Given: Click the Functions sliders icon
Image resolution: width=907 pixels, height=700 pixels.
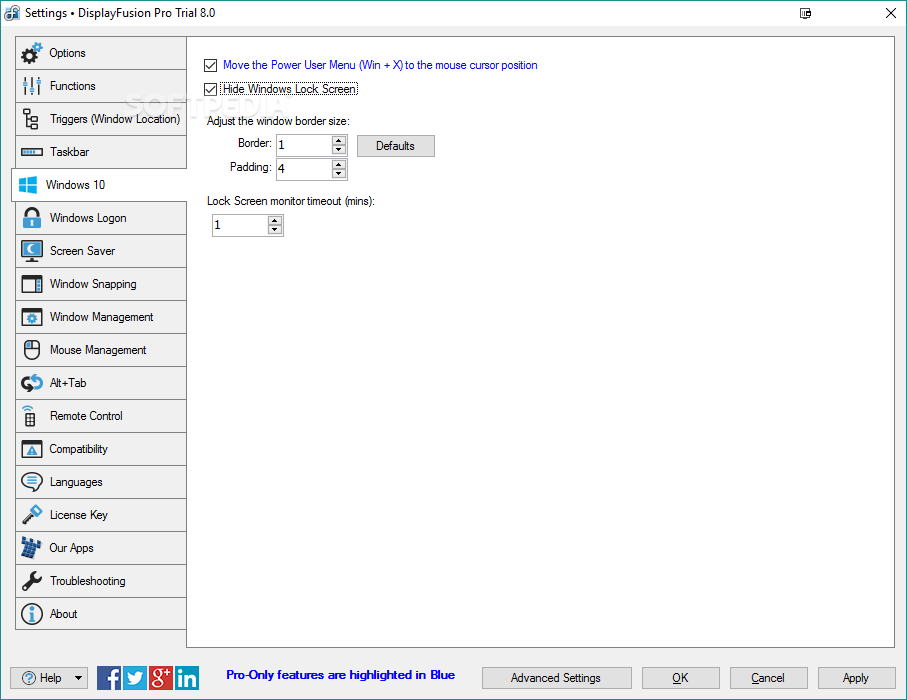Looking at the screenshot, I should click(32, 86).
